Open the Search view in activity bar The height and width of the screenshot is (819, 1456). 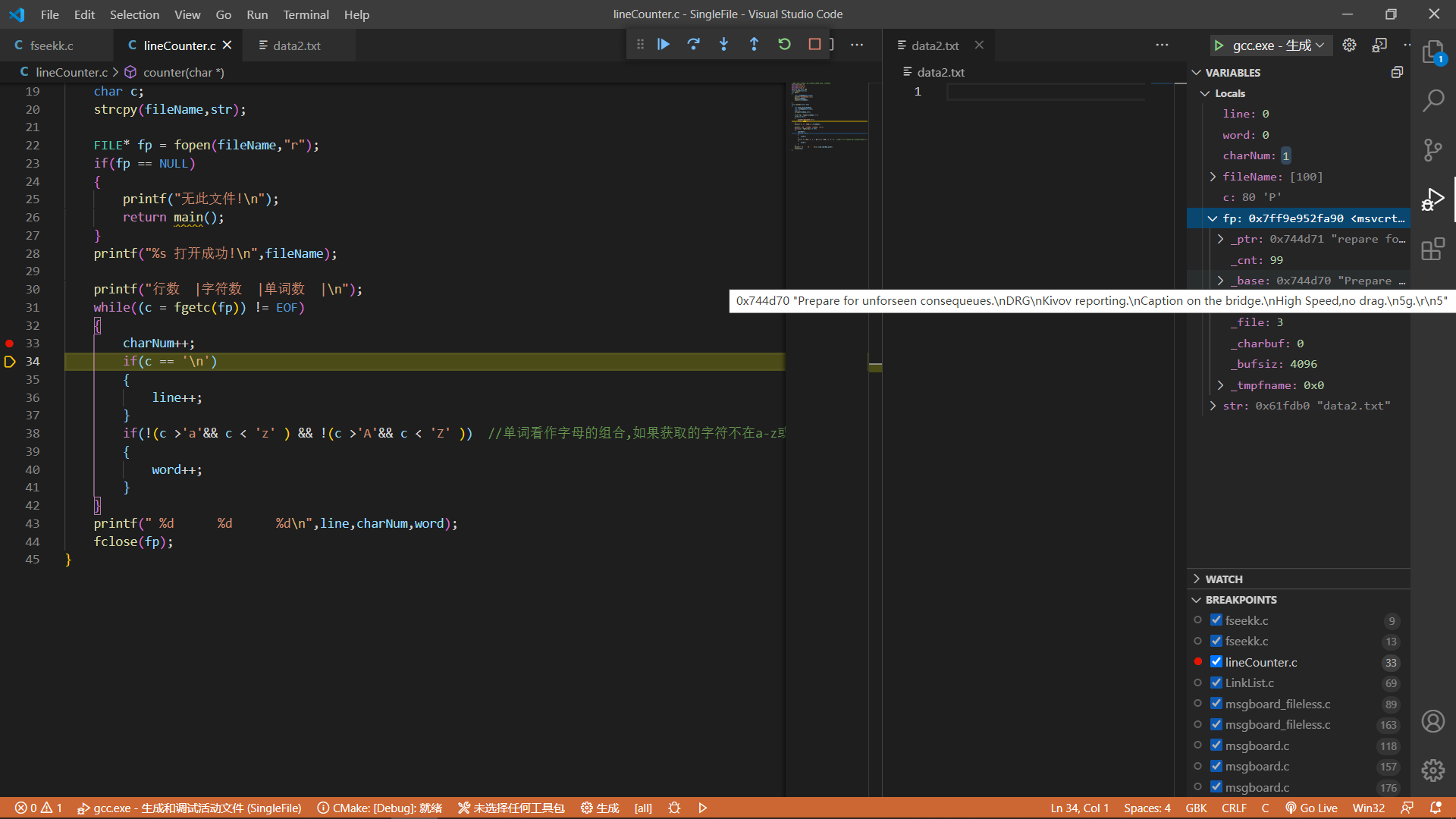point(1433,101)
